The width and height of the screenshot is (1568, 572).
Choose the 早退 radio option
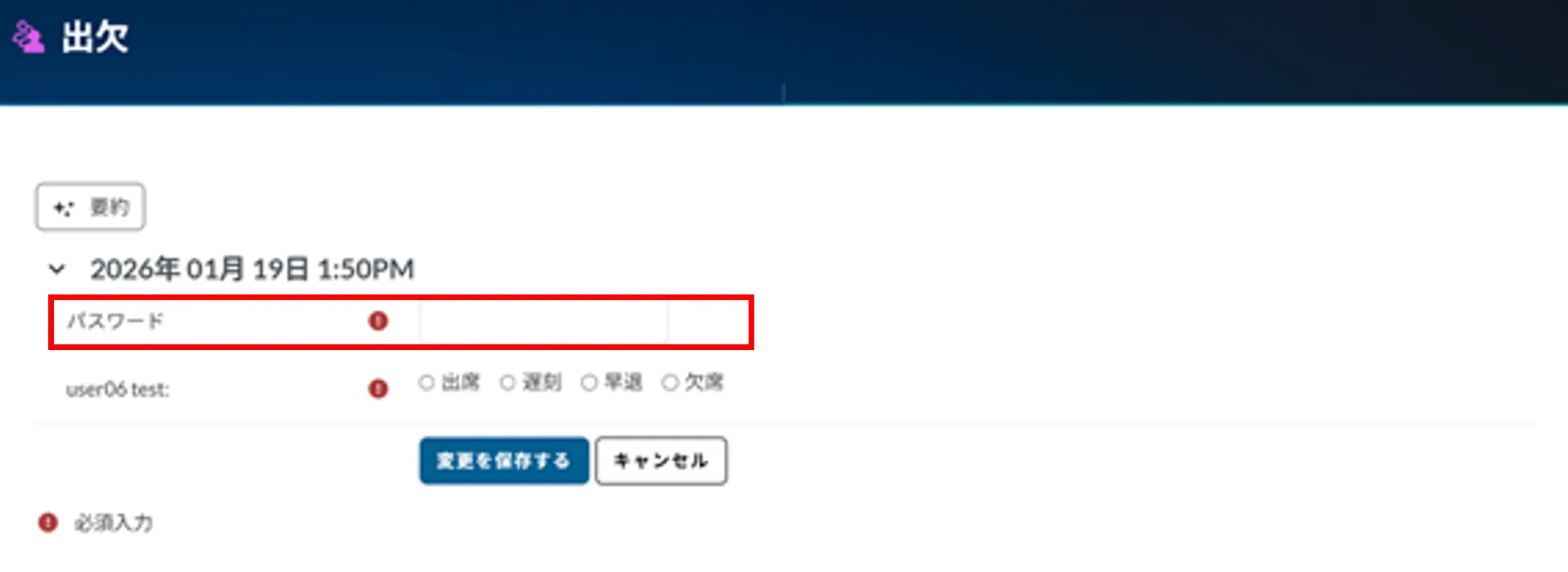pyautogui.click(x=589, y=383)
